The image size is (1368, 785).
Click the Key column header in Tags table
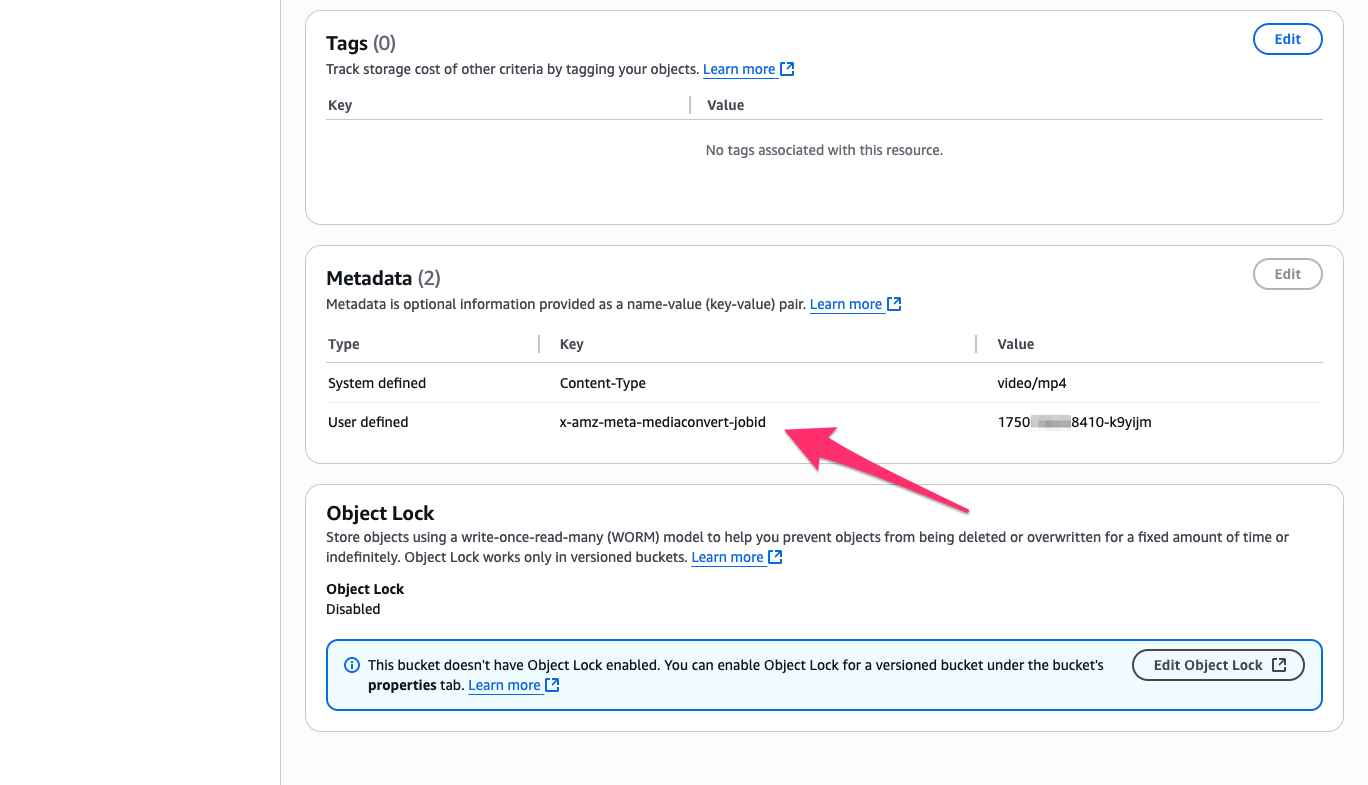click(340, 105)
